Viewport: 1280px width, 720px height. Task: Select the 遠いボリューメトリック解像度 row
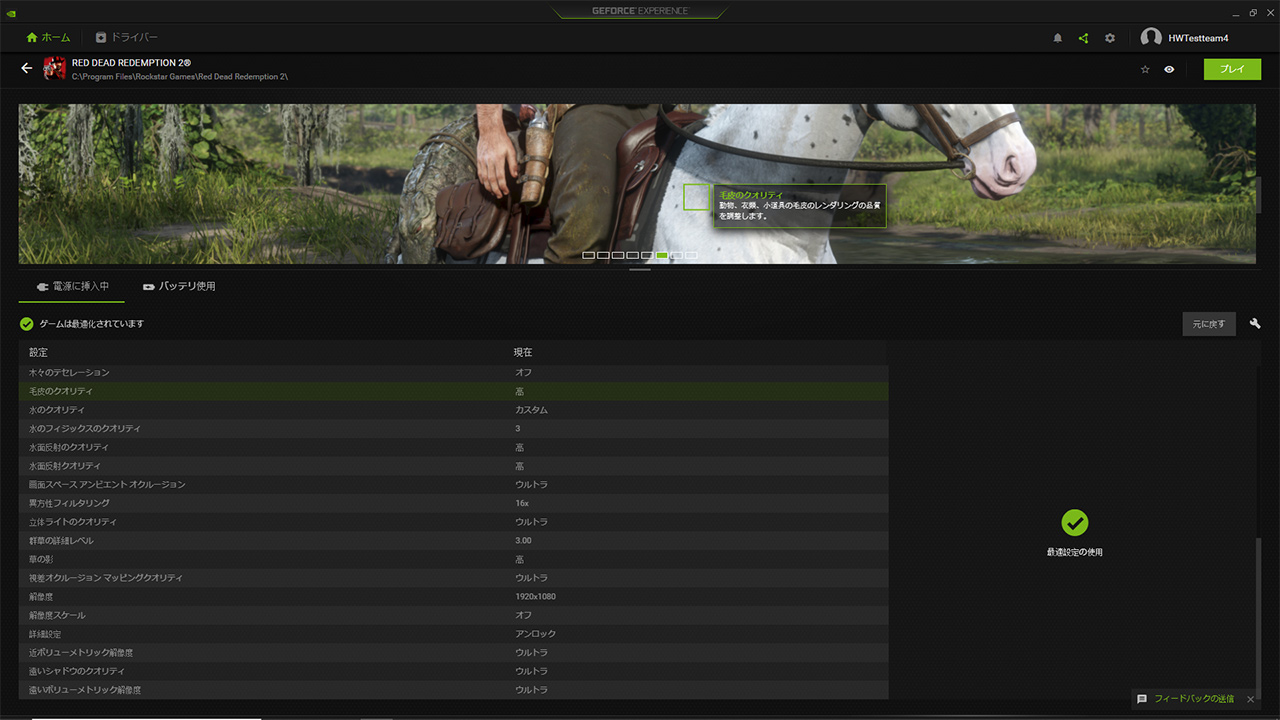coord(453,690)
